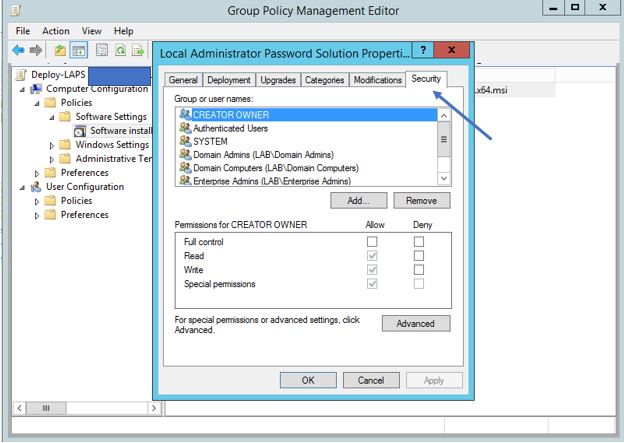Viewport: 624px width, 443px height.
Task: Click the help question mark in dialog title
Action: click(423, 50)
